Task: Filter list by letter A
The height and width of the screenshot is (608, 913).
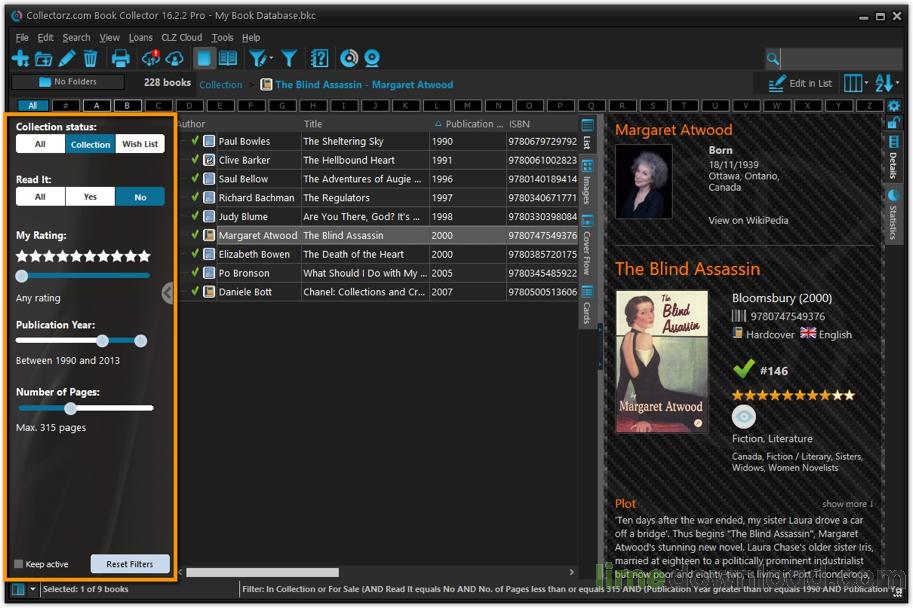Action: coord(97,105)
